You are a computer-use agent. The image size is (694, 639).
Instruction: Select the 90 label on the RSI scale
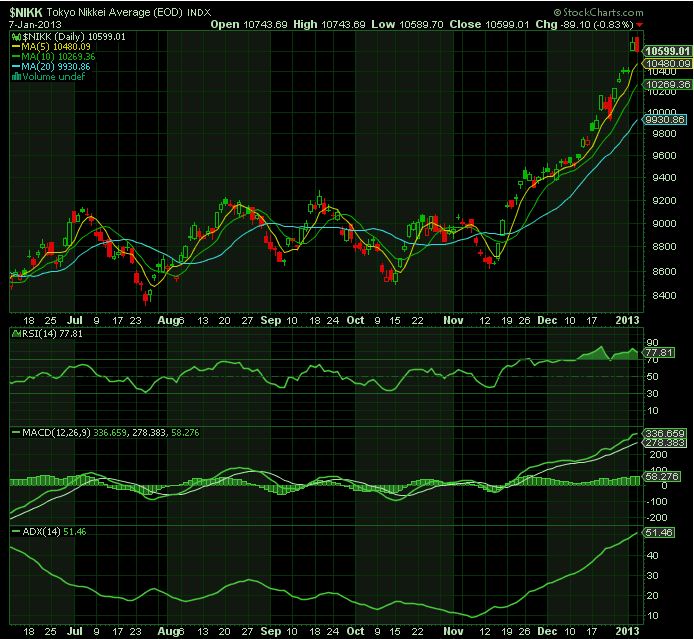tap(652, 343)
